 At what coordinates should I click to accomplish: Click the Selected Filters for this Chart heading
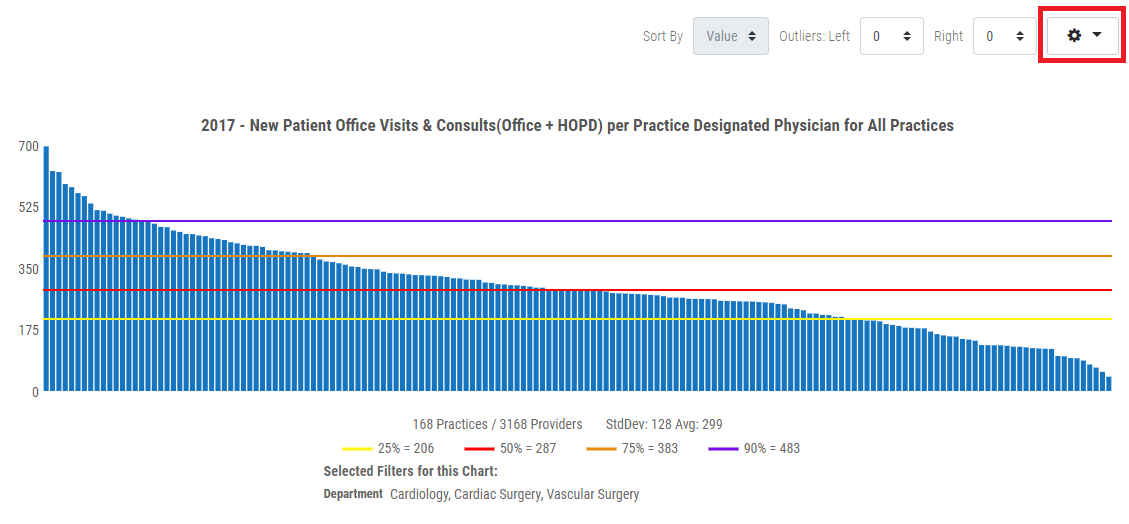[x=410, y=471]
